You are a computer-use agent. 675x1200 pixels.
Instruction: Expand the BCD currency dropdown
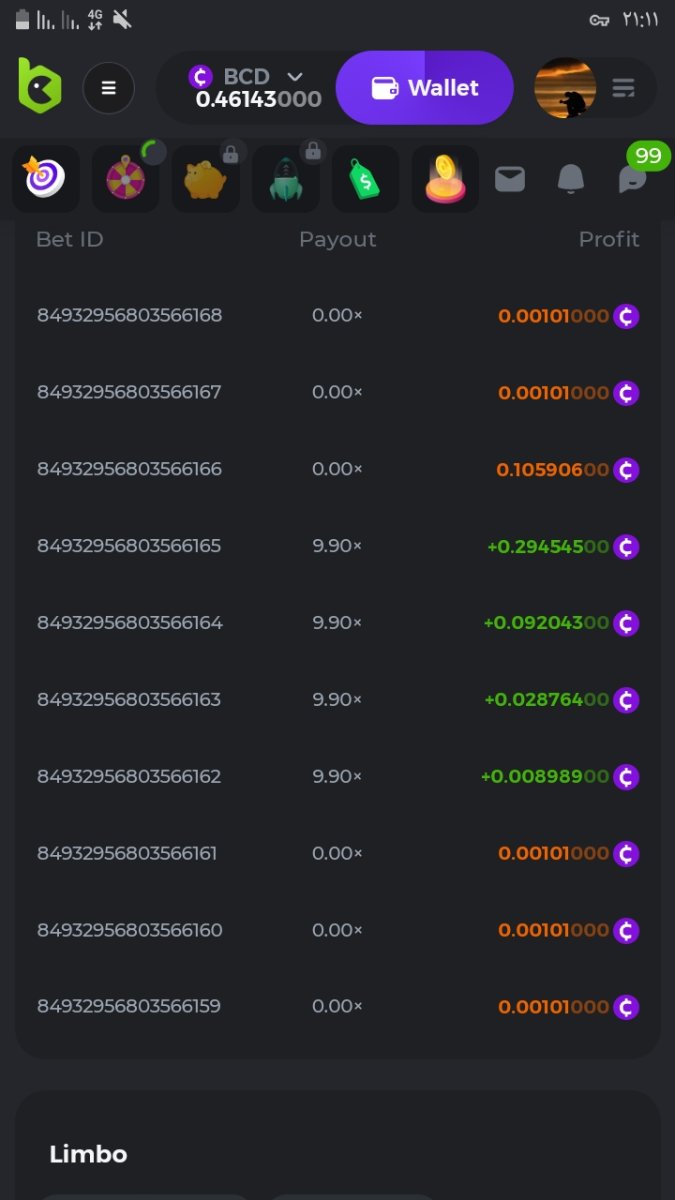[x=294, y=76]
